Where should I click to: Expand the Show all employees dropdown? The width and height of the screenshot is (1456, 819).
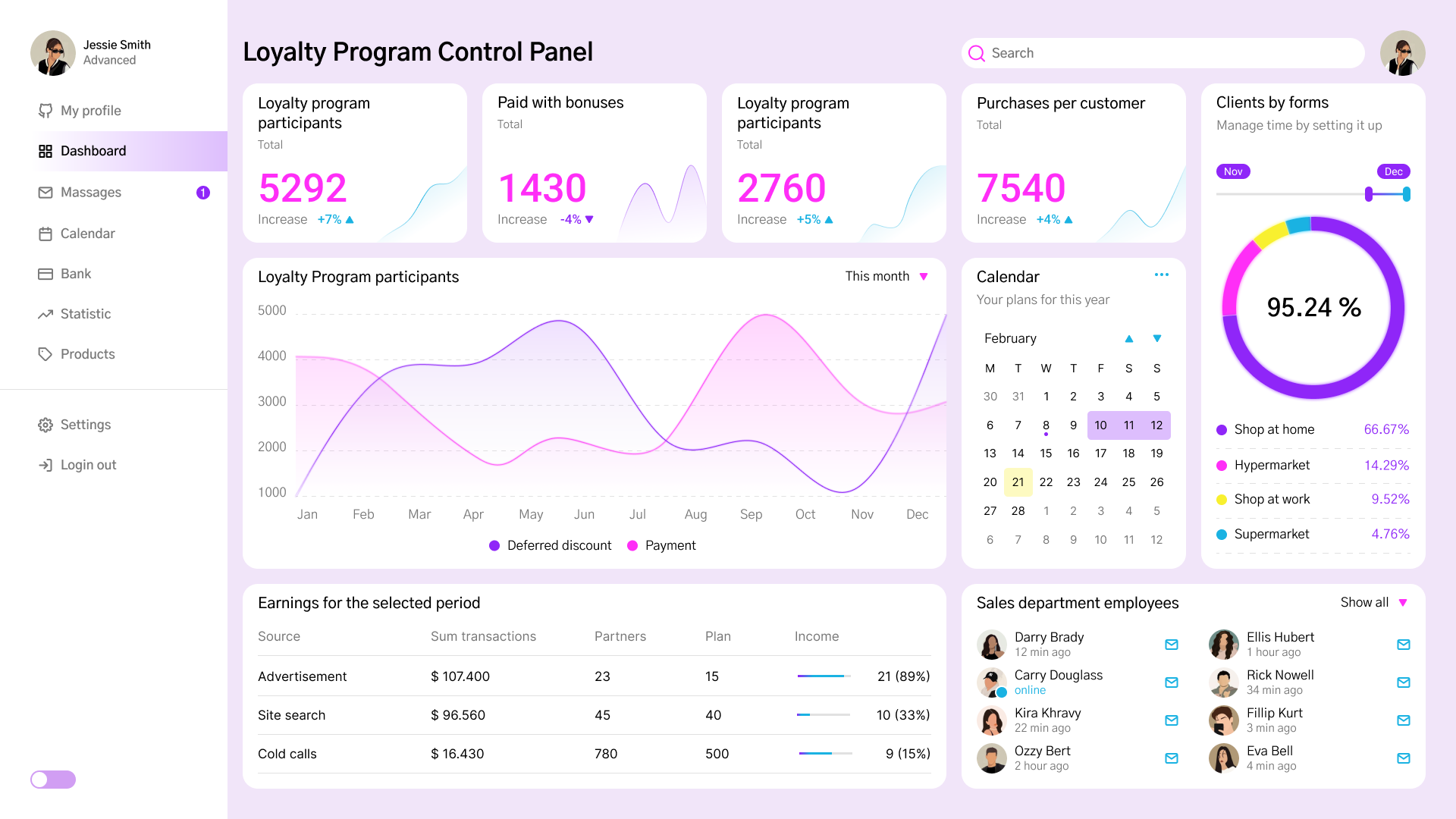pyautogui.click(x=1374, y=602)
